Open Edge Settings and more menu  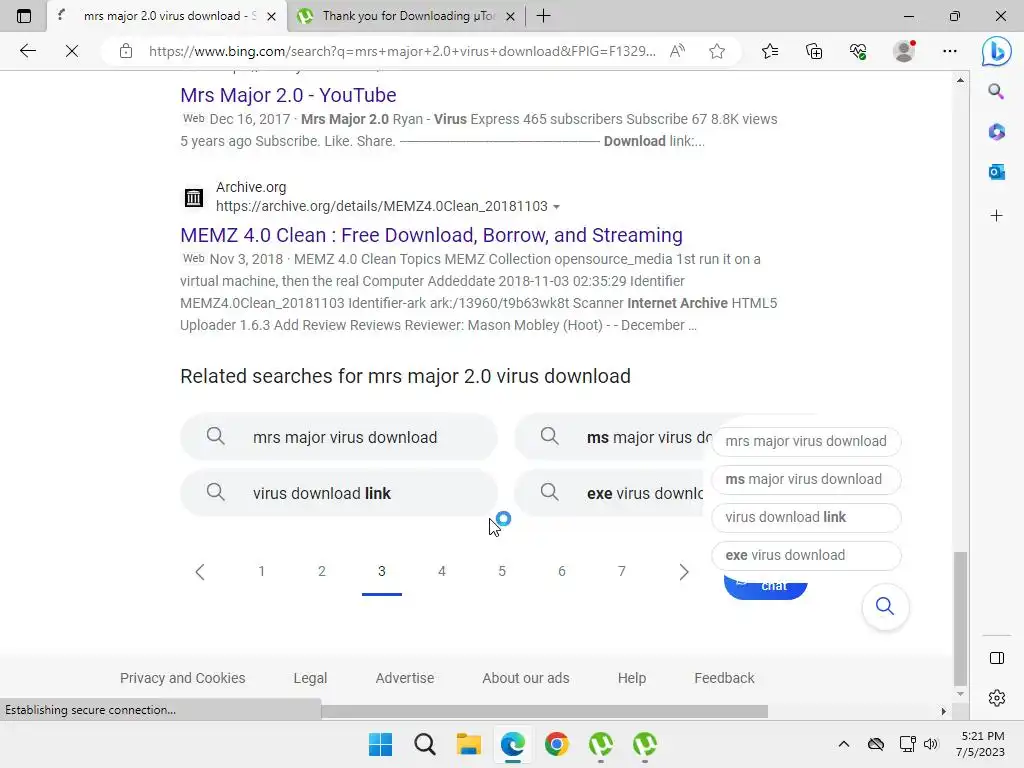pyautogui.click(x=950, y=51)
